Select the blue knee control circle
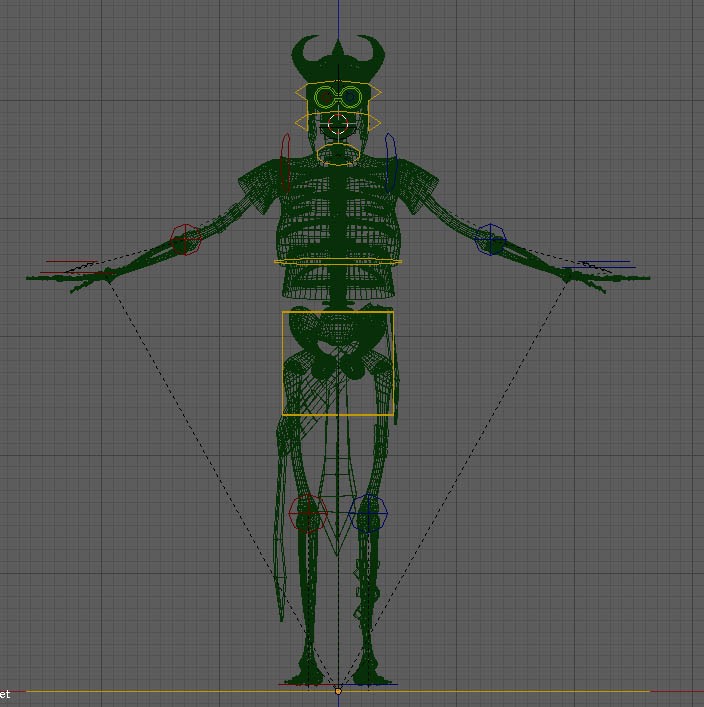The image size is (704, 707). 369,513
